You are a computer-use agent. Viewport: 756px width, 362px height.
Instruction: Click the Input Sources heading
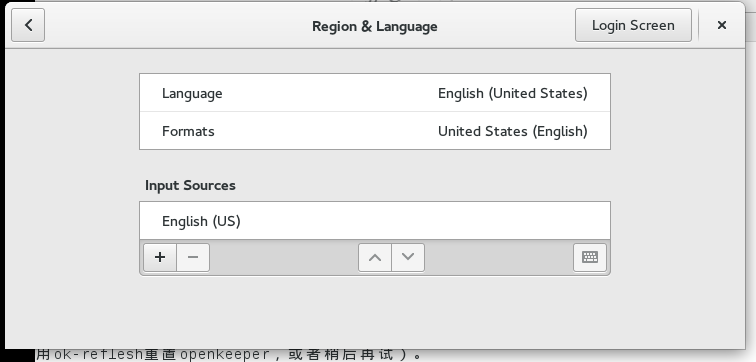tap(190, 185)
